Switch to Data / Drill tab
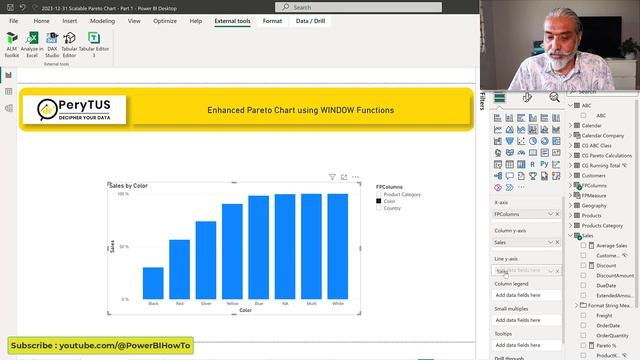This screenshot has height=360, width=640. coord(310,21)
